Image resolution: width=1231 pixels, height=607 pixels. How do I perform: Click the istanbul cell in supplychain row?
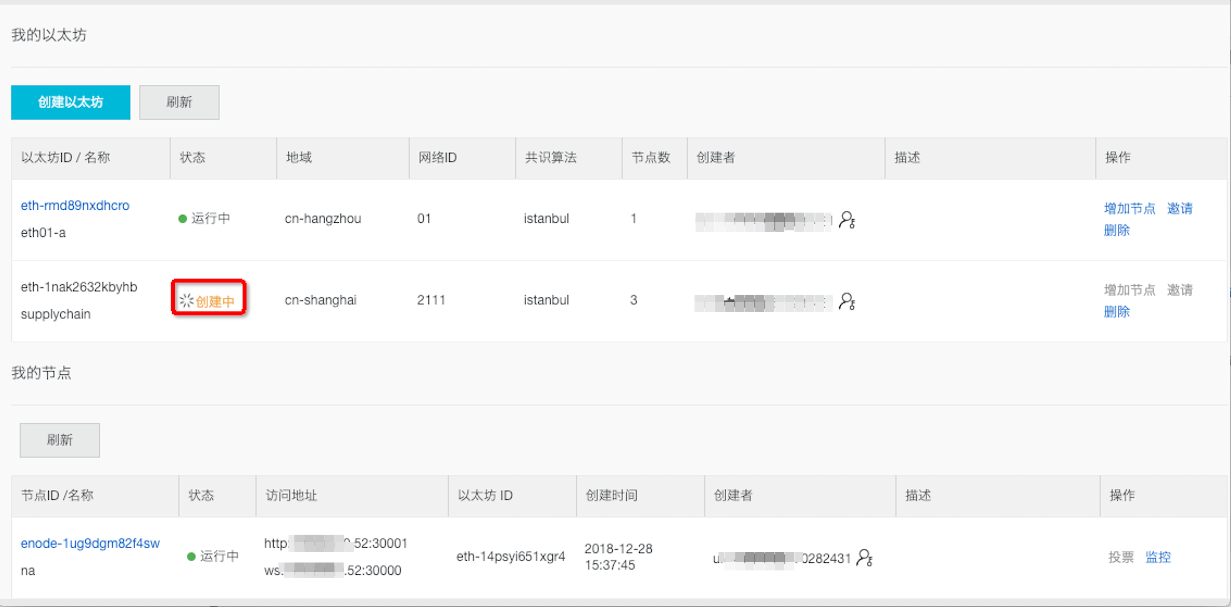point(546,300)
